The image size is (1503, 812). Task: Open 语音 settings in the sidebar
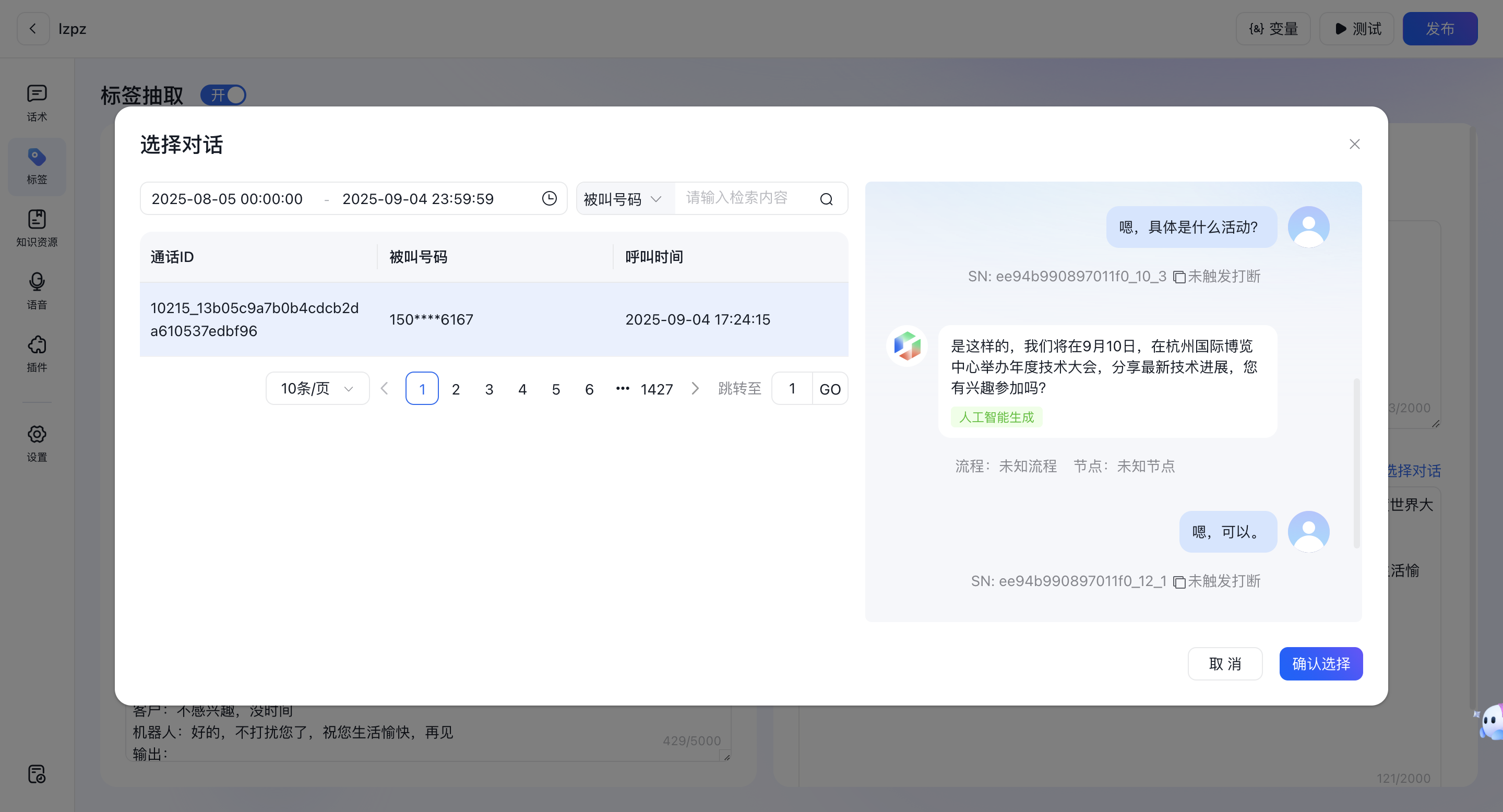(x=37, y=291)
